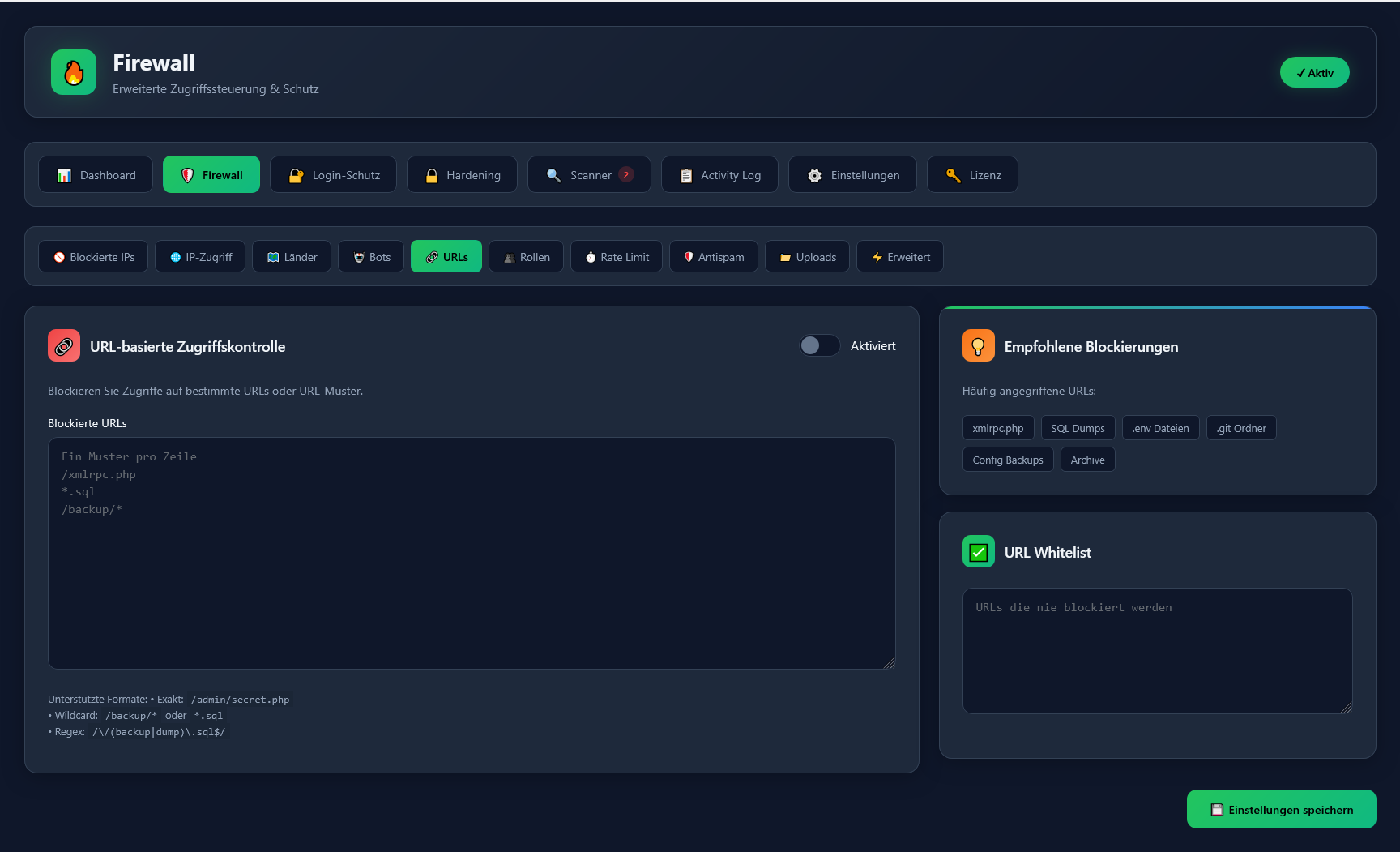
Task: Click the xmlrpc.php recommended block chip
Action: click(997, 427)
